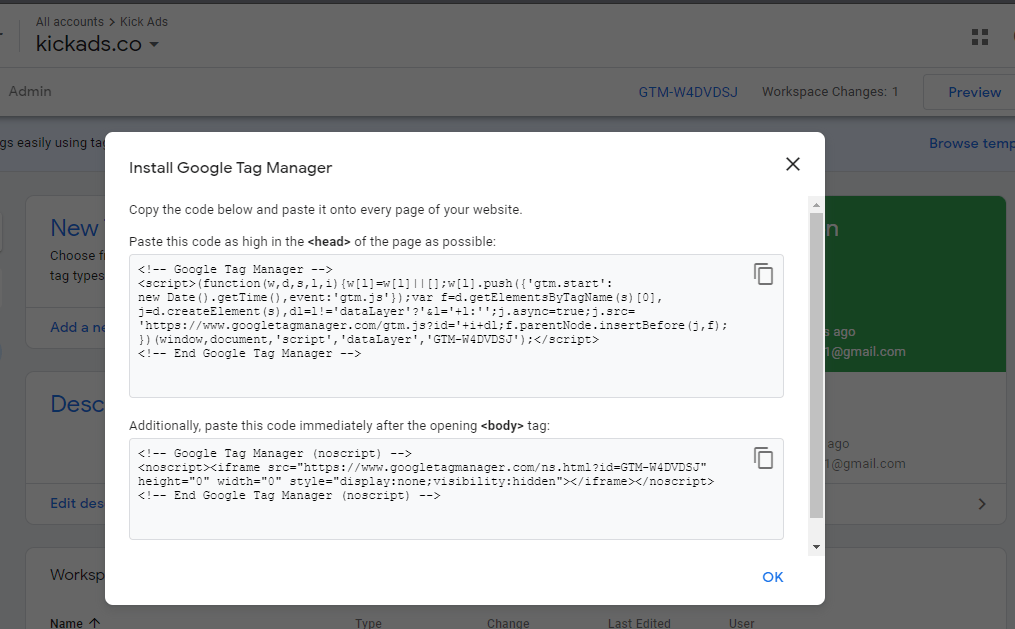The image size is (1015, 629).
Task: Click the bold <body> instruction text
Action: pyautogui.click(x=502, y=425)
